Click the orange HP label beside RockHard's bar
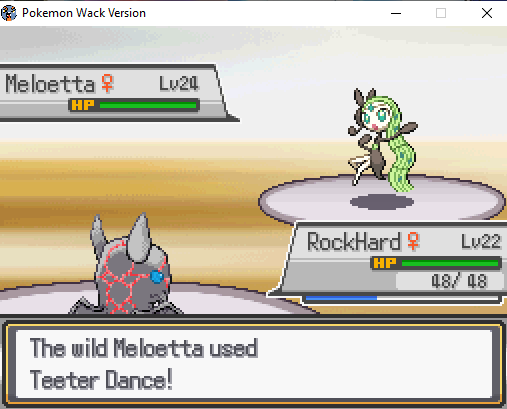 click(385, 263)
